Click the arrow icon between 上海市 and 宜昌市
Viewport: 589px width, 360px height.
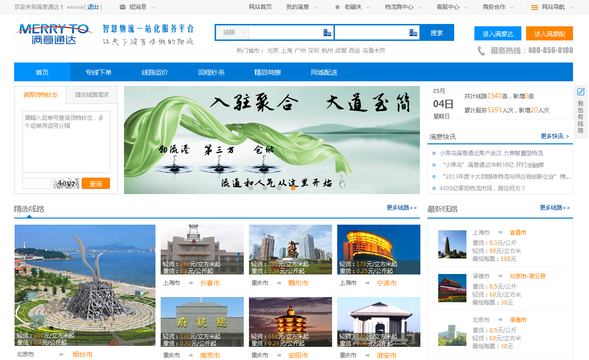(x=500, y=233)
